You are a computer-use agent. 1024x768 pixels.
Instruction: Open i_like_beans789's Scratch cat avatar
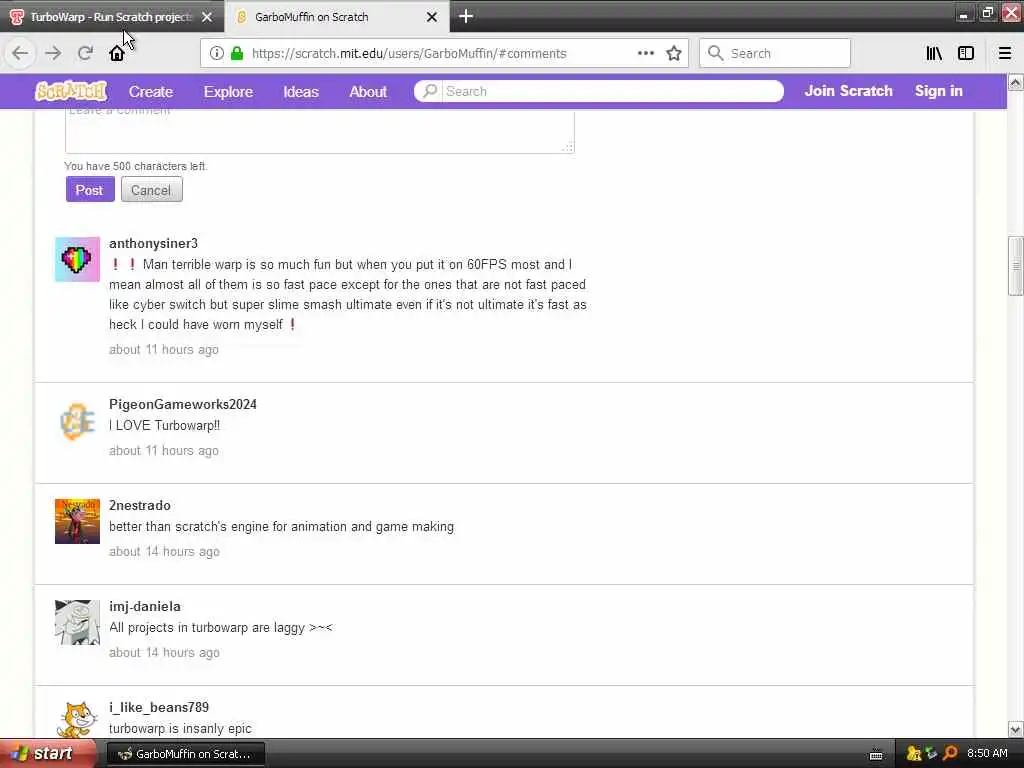[77, 720]
